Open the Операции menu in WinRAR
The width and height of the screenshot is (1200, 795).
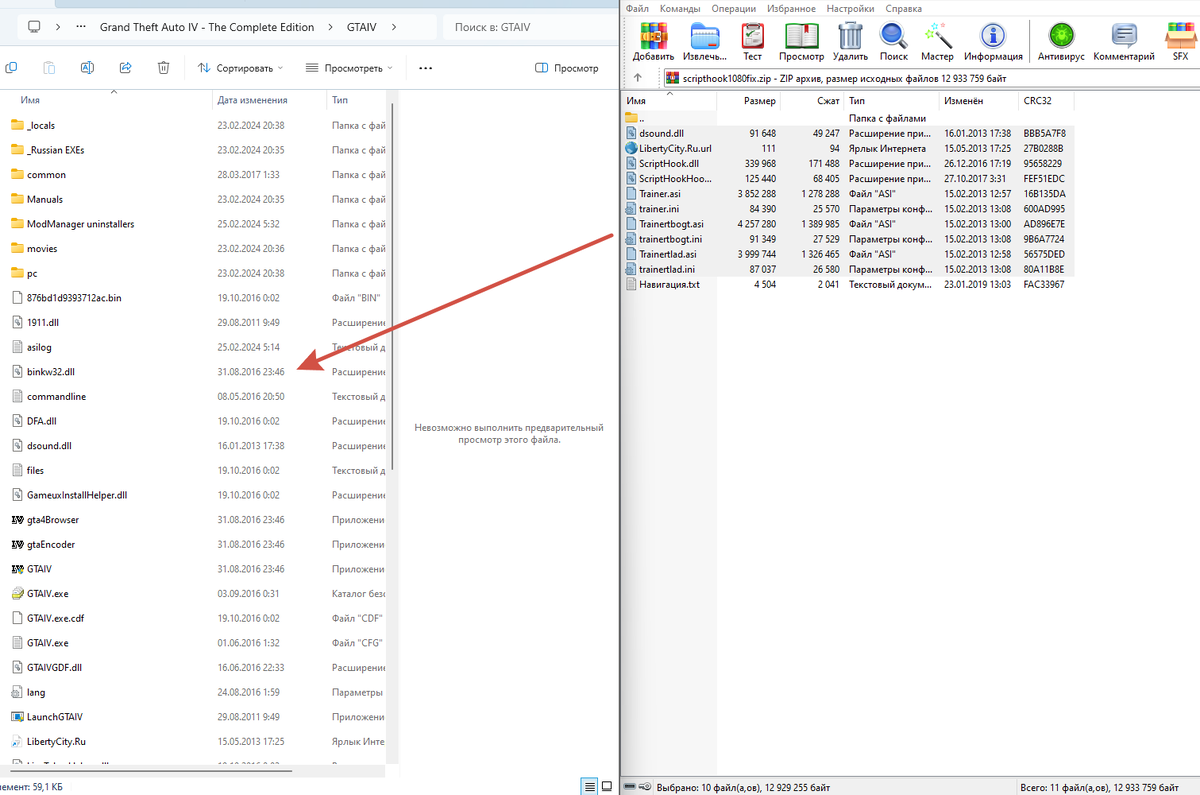pos(734,8)
